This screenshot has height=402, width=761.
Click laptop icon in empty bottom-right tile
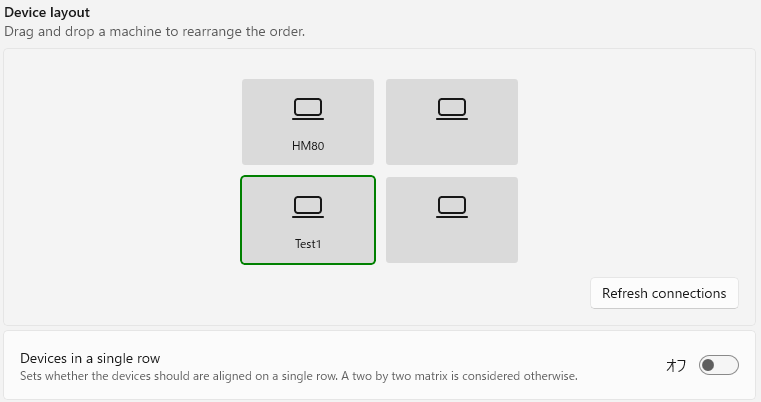pyautogui.click(x=452, y=207)
